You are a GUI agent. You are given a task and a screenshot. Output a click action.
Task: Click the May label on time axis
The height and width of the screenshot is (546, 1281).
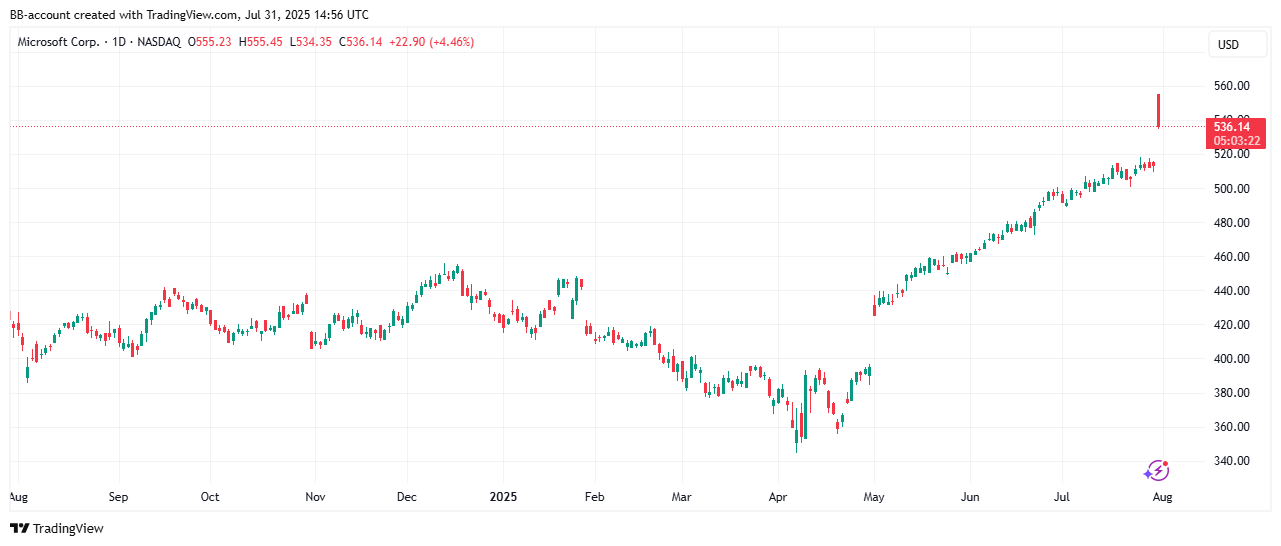[874, 496]
